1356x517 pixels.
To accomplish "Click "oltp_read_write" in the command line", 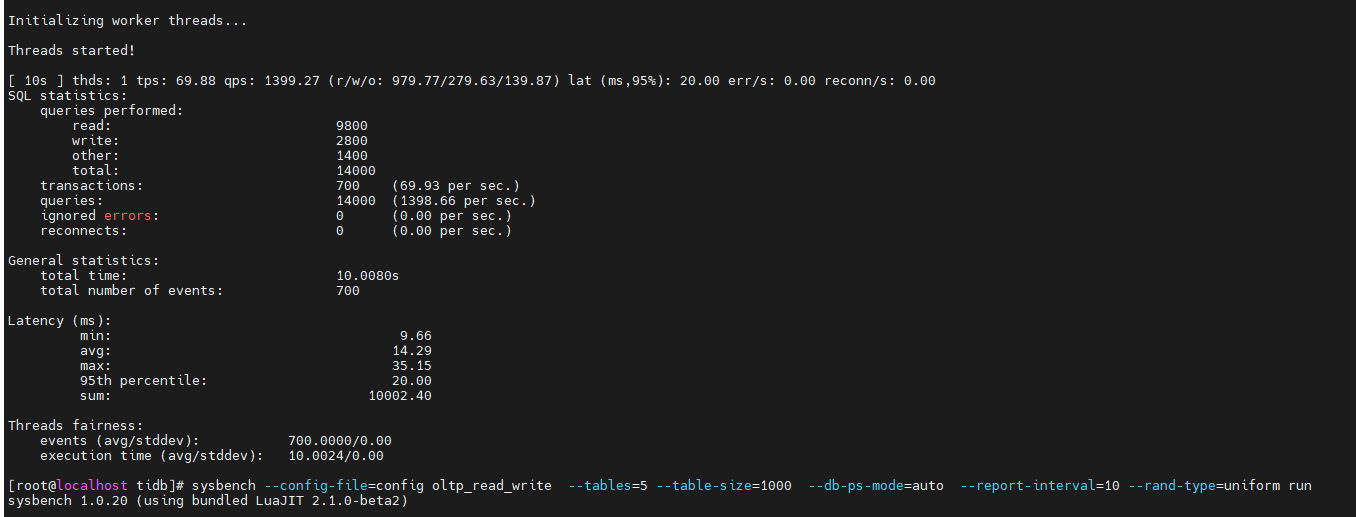I will click(x=491, y=485).
